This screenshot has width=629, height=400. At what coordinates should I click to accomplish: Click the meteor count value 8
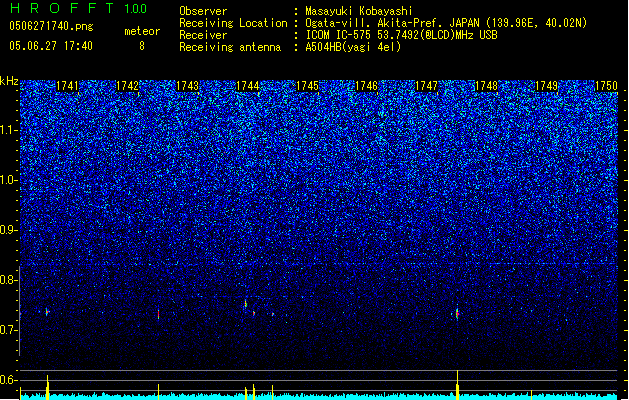click(x=142, y=46)
